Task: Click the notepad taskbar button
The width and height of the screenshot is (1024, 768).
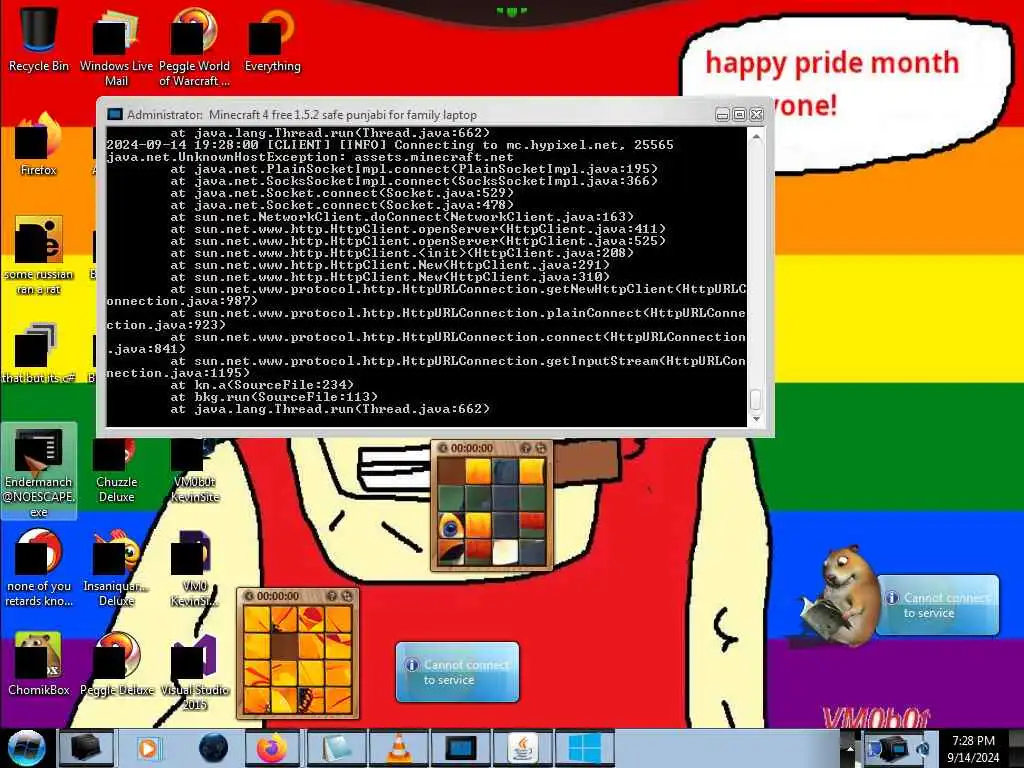Action: click(x=336, y=748)
